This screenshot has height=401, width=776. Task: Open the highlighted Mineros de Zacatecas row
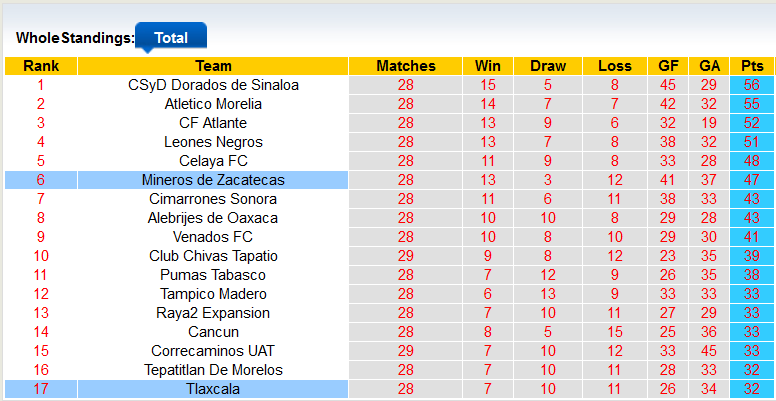tap(213, 180)
